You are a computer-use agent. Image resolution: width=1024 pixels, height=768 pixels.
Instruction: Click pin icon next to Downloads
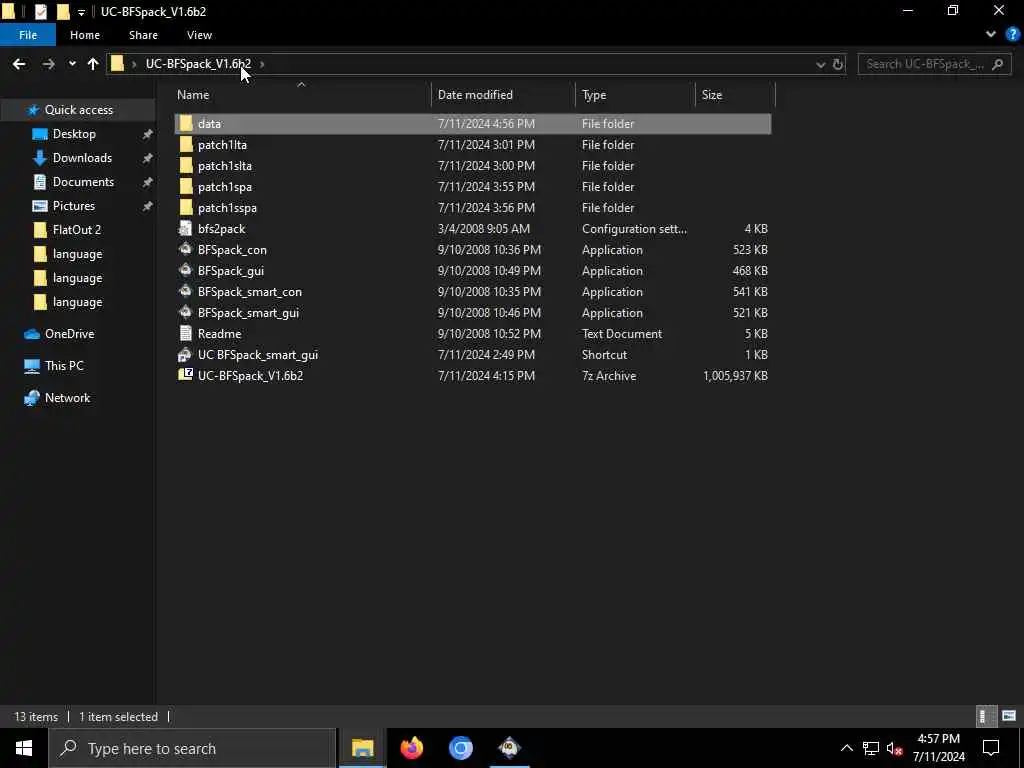(x=148, y=158)
